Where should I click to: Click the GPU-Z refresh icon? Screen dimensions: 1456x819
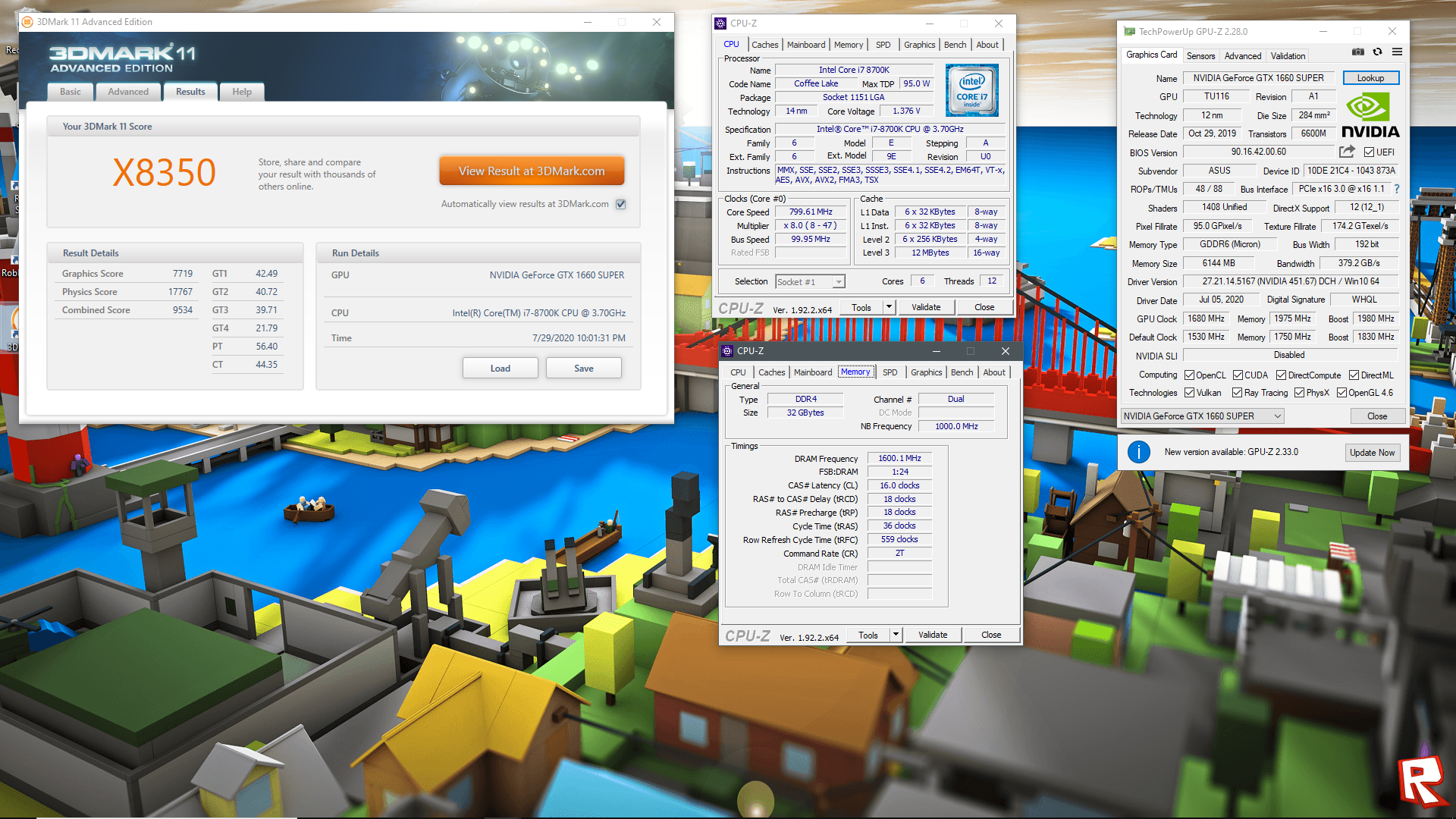click(x=1377, y=52)
